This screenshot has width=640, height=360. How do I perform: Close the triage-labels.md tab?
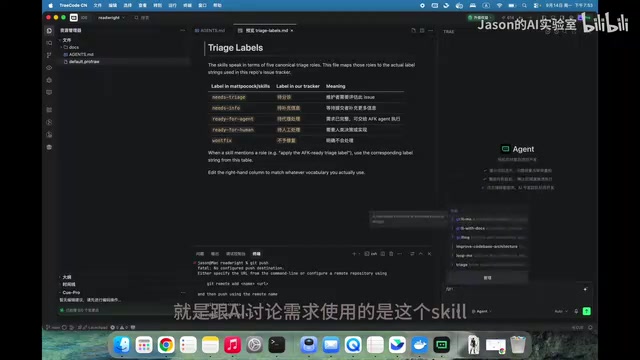[x=292, y=31]
